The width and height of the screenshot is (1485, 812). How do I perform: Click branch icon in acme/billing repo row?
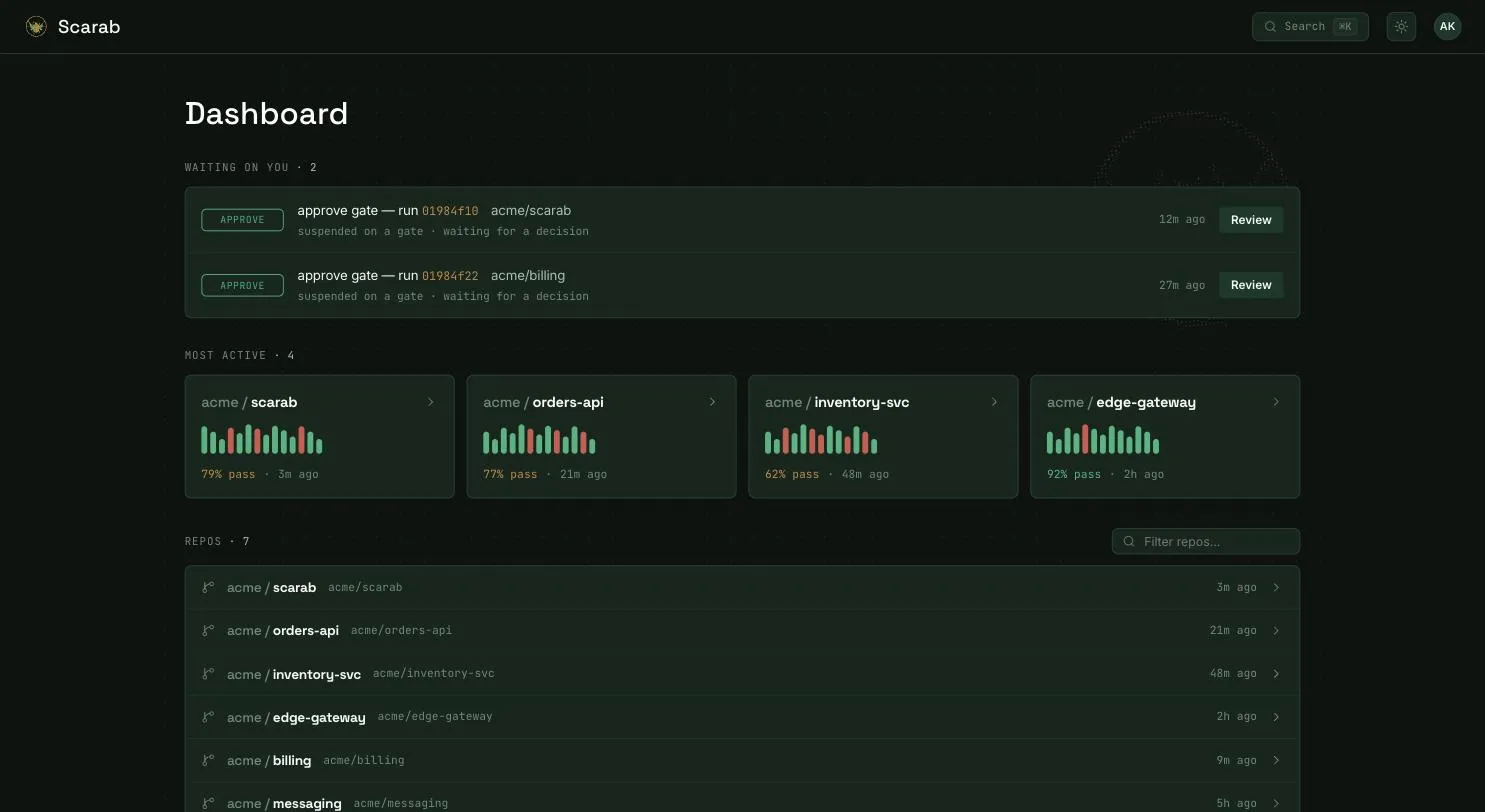click(208, 760)
